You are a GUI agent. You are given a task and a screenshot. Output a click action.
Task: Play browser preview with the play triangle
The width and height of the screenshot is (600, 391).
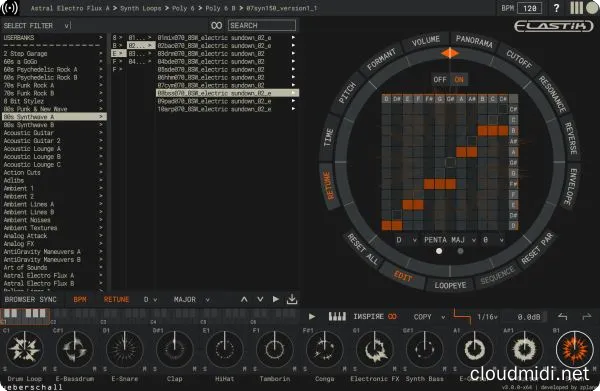coord(276,299)
